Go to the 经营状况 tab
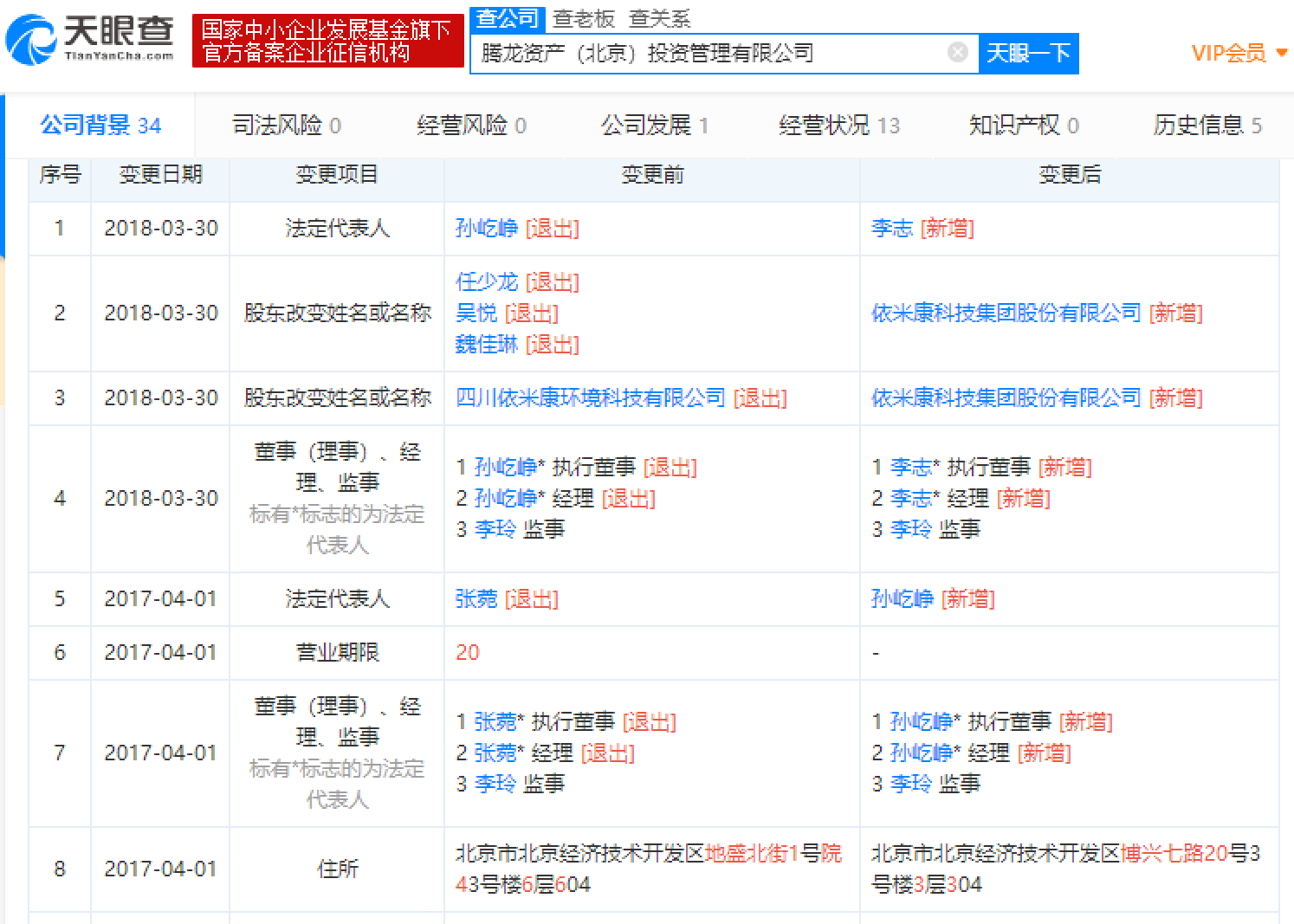The width and height of the screenshot is (1294, 924). coord(839,126)
